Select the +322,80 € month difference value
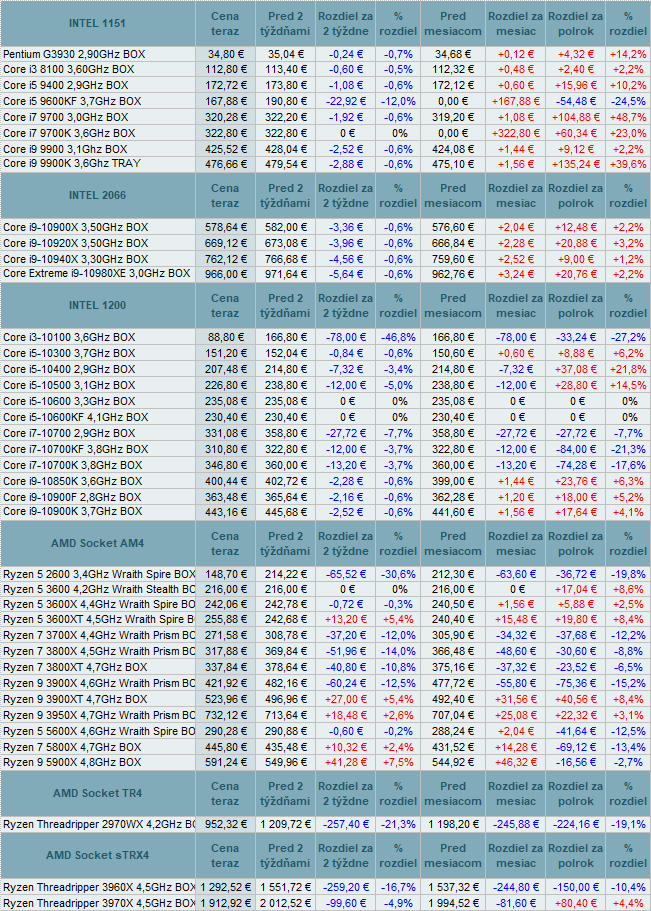The image size is (651, 911). click(516, 134)
